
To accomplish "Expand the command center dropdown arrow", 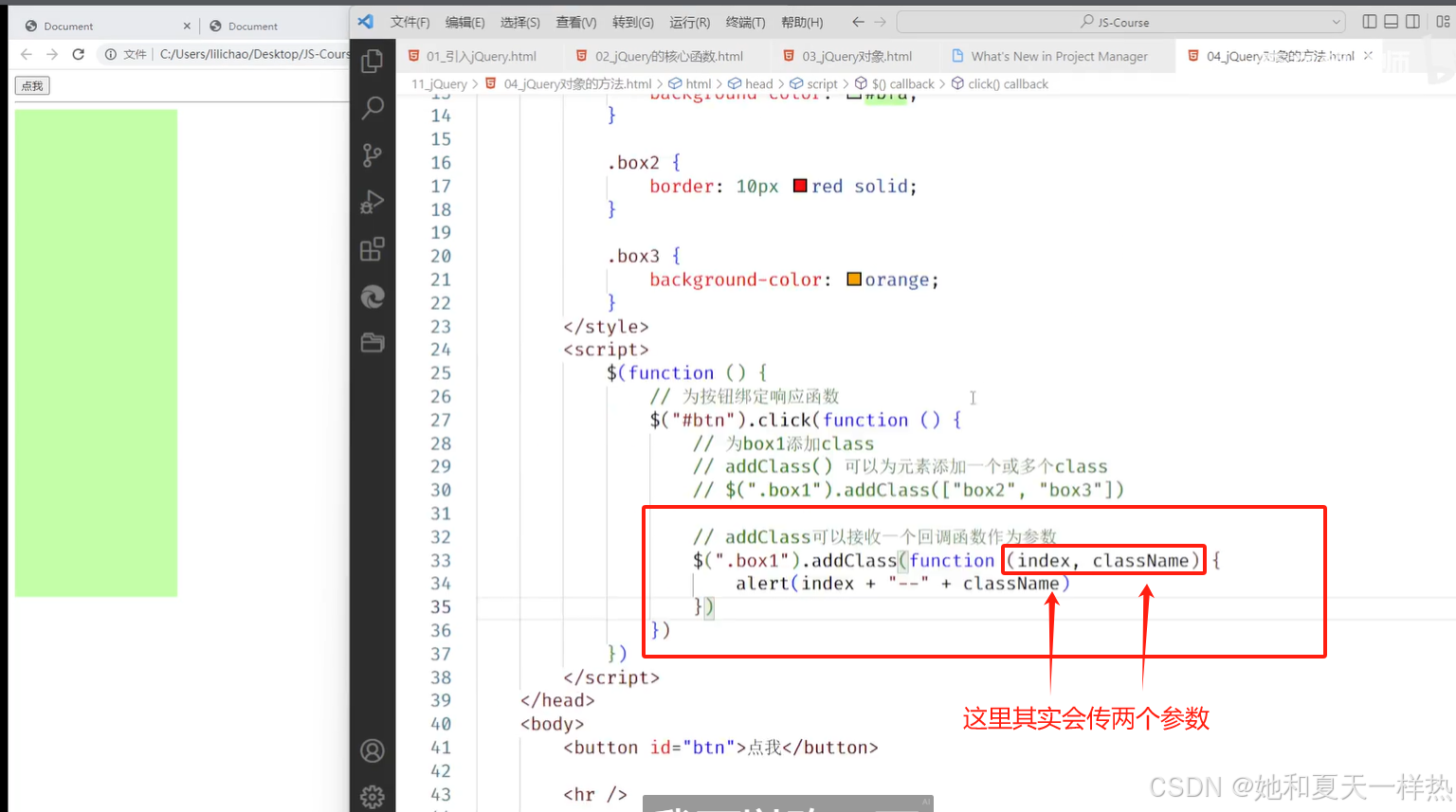I will coord(1336,22).
